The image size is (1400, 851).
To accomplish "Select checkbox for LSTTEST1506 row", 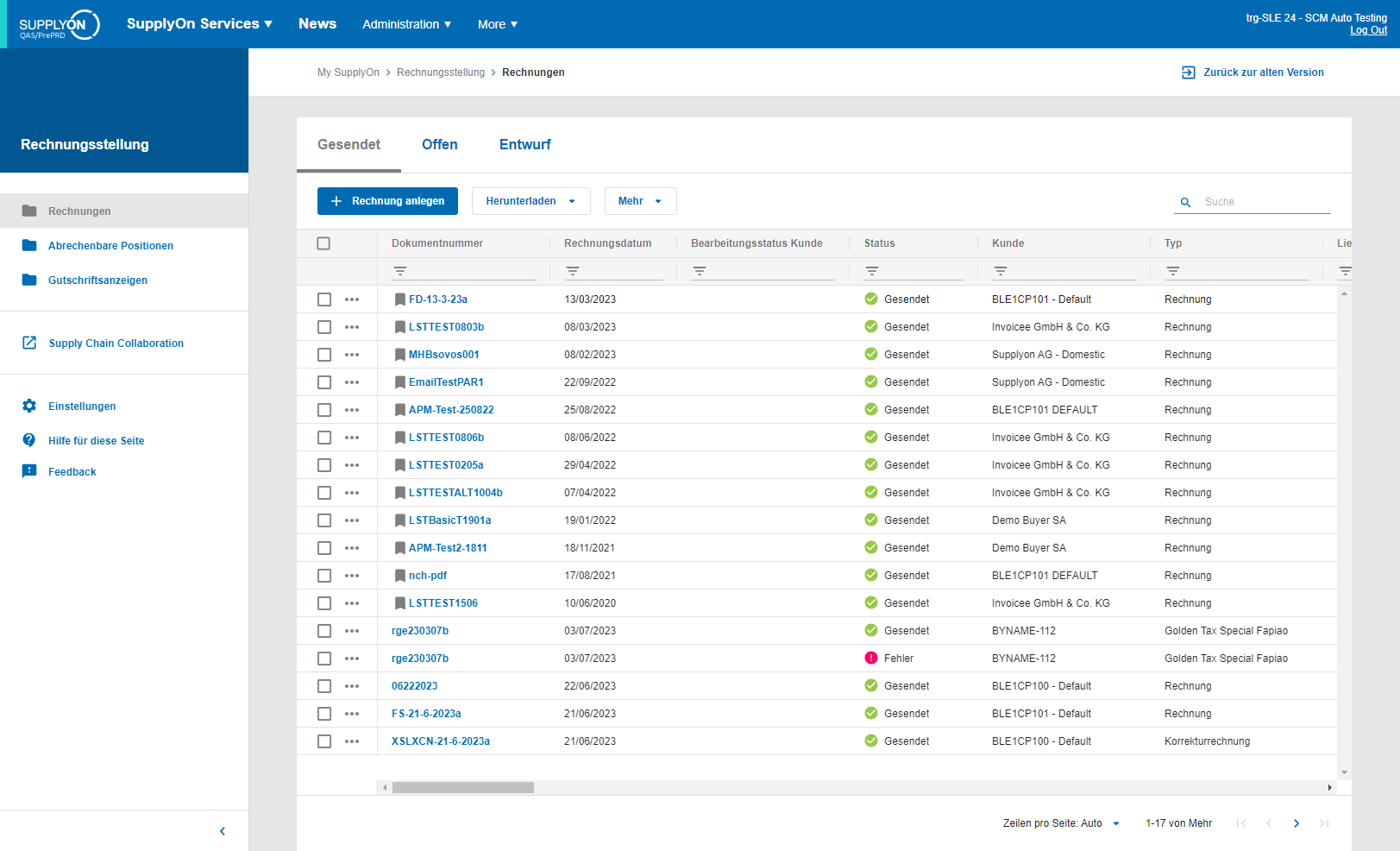I will tap(324, 603).
